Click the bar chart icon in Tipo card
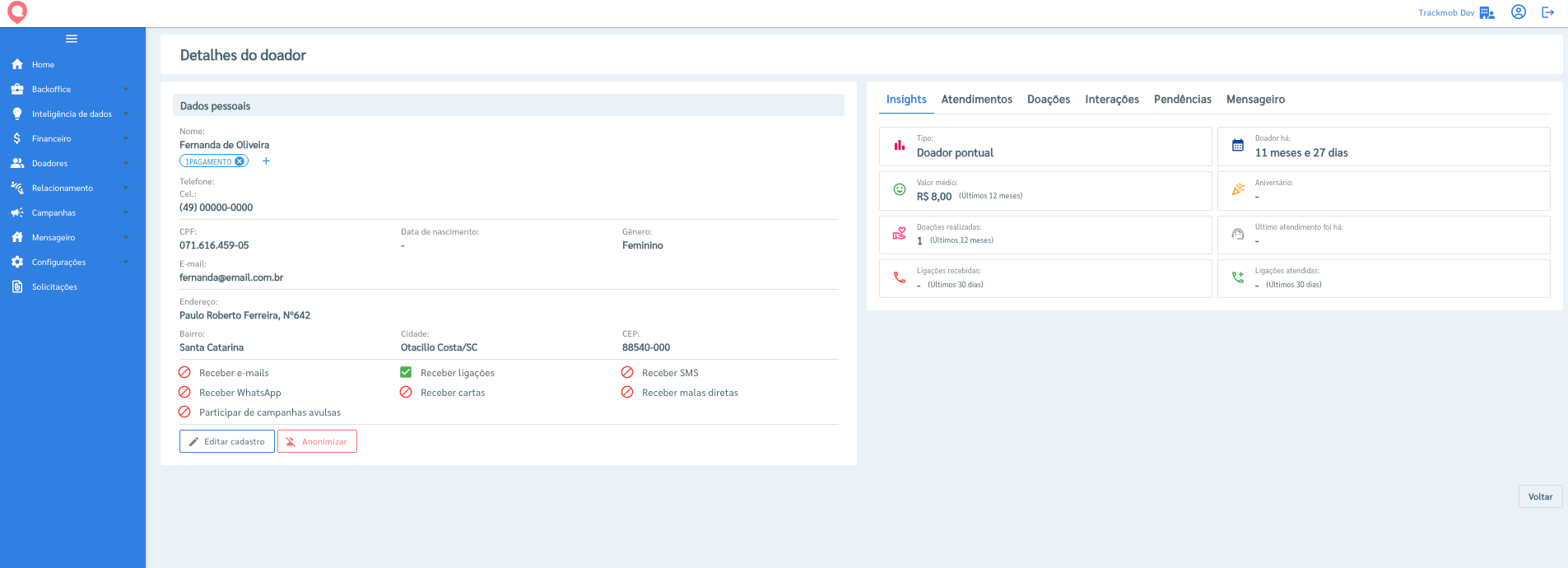Image resolution: width=1568 pixels, height=568 pixels. 900,146
